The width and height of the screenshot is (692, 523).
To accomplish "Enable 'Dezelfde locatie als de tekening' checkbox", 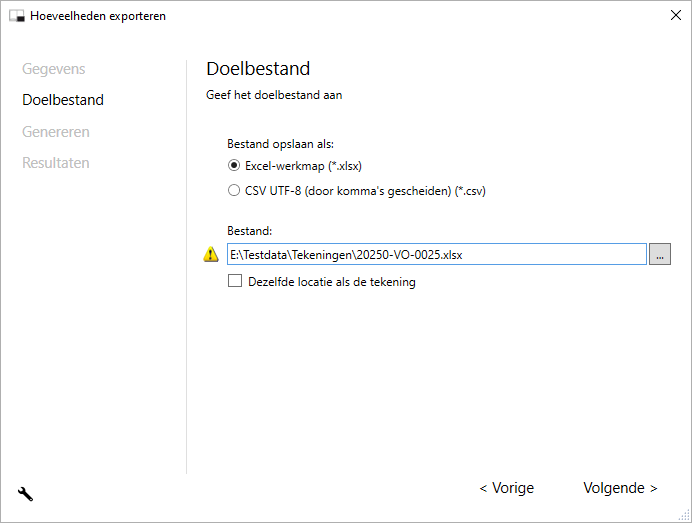I will pyautogui.click(x=235, y=282).
